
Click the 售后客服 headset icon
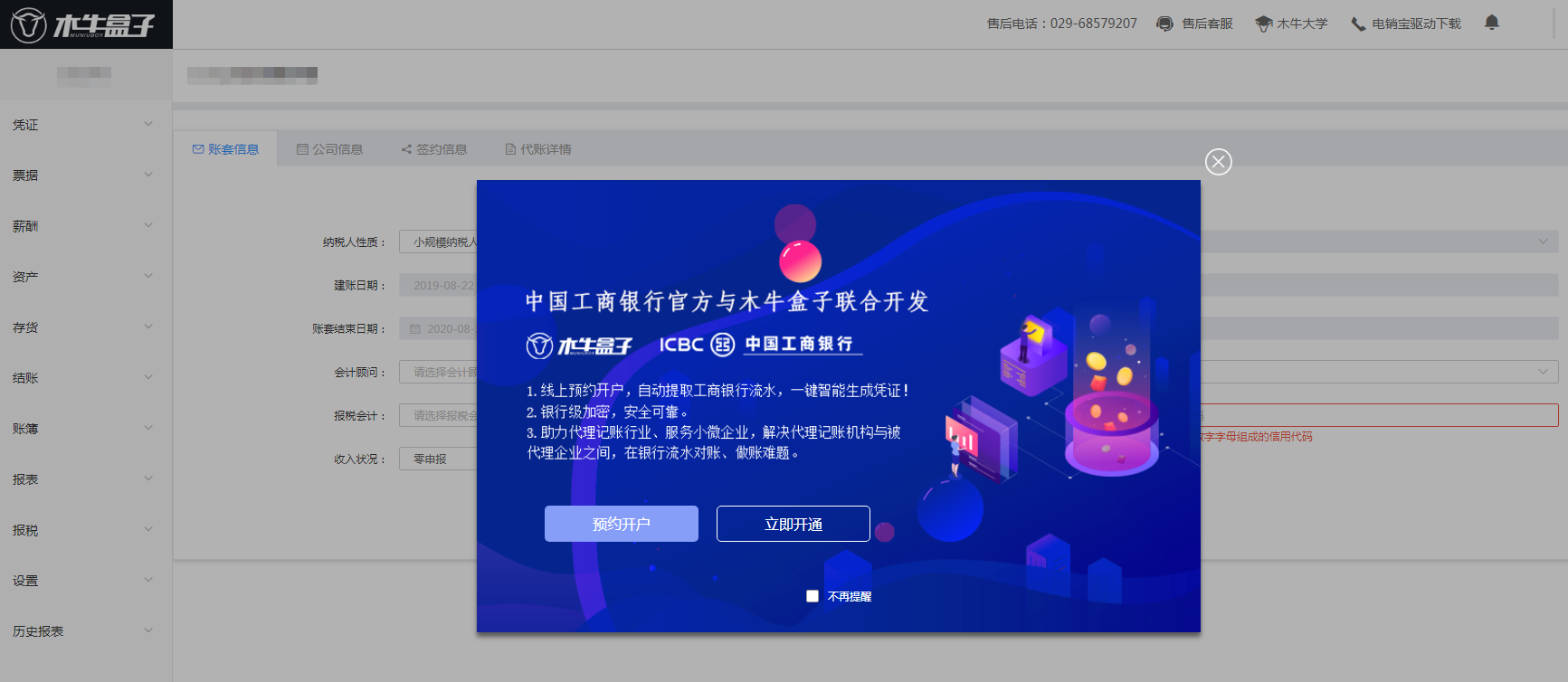pos(1165,24)
